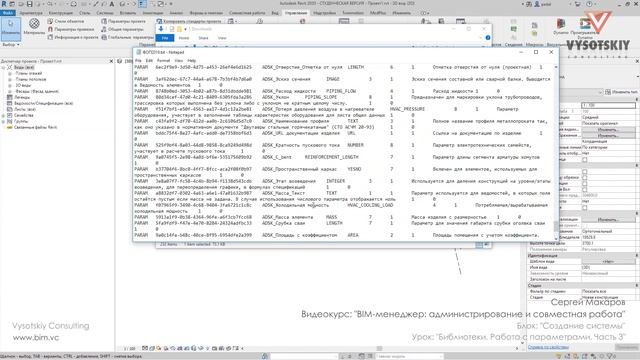The width and height of the screenshot is (640, 360).
Task: Click the help question mark icon in Revit title bar
Action: pos(589,4)
